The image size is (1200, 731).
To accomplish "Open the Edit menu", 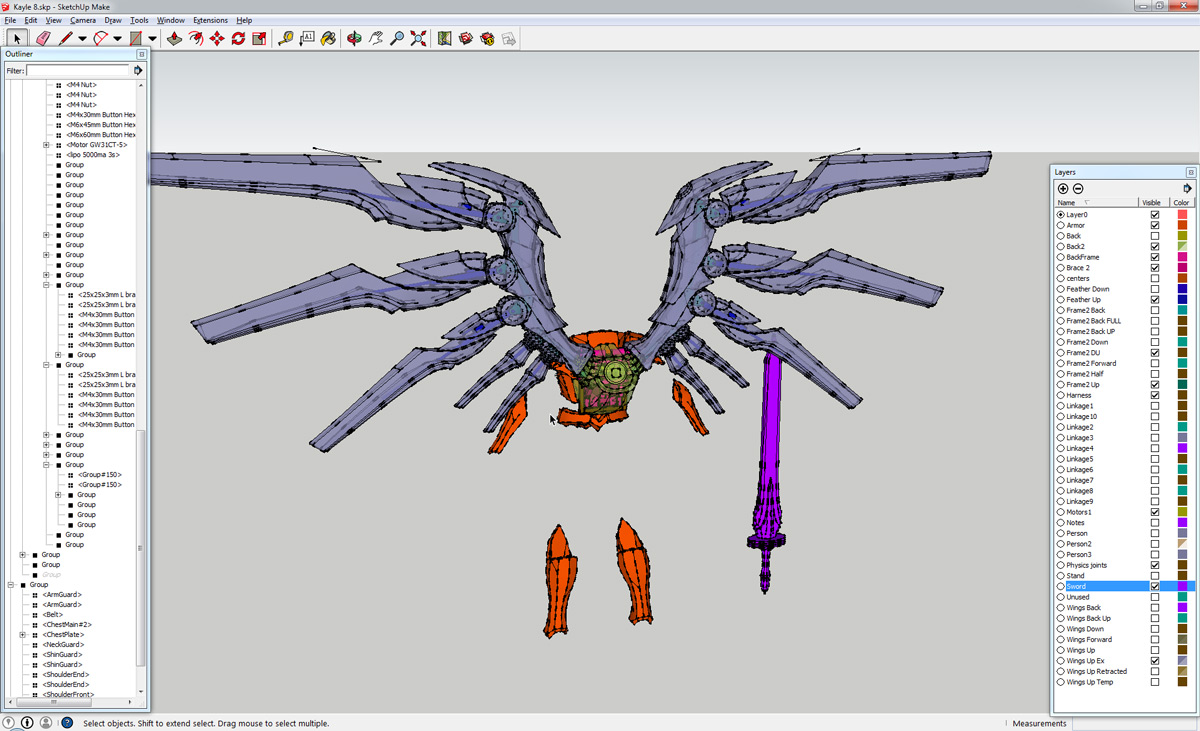I will (31, 20).
